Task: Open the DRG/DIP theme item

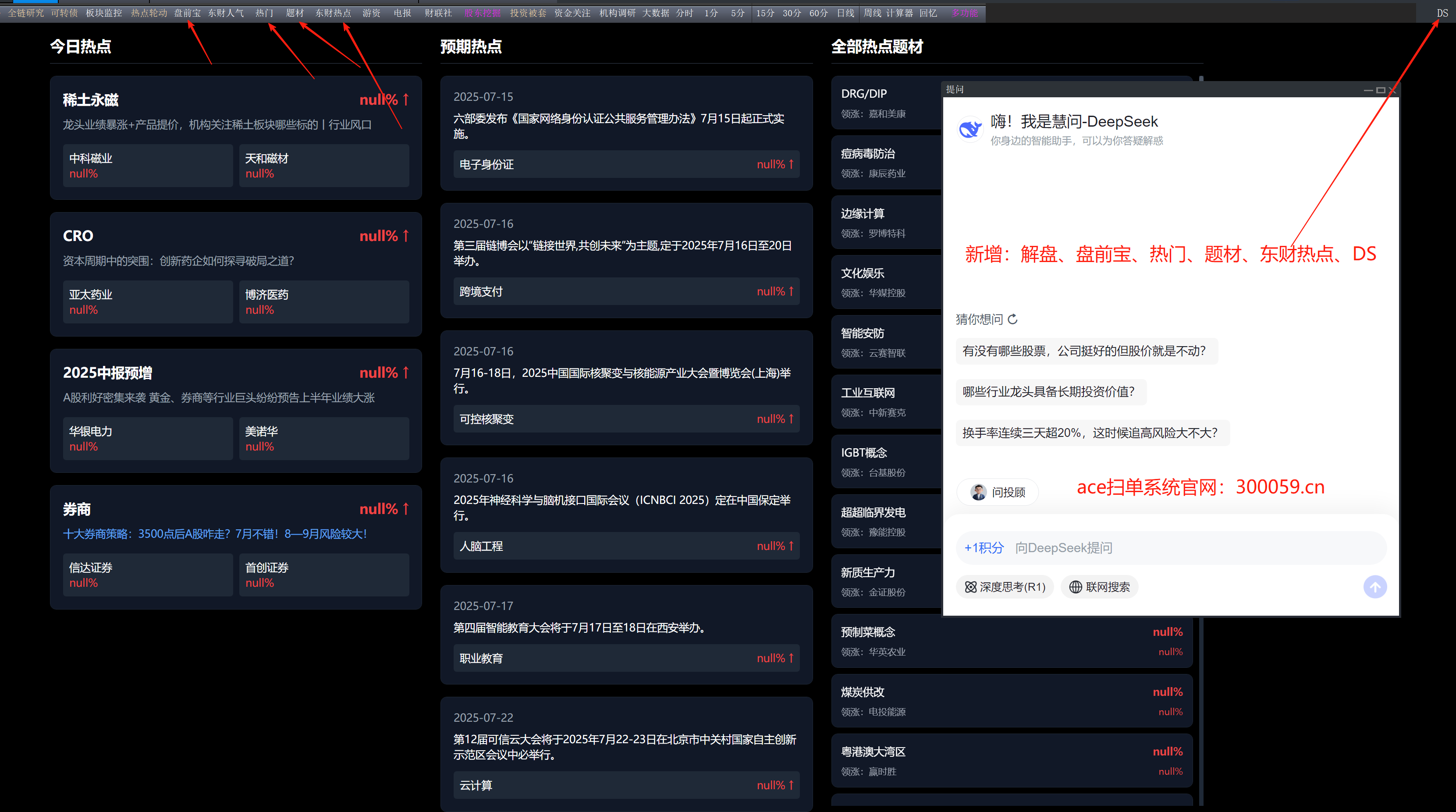Action: click(886, 103)
